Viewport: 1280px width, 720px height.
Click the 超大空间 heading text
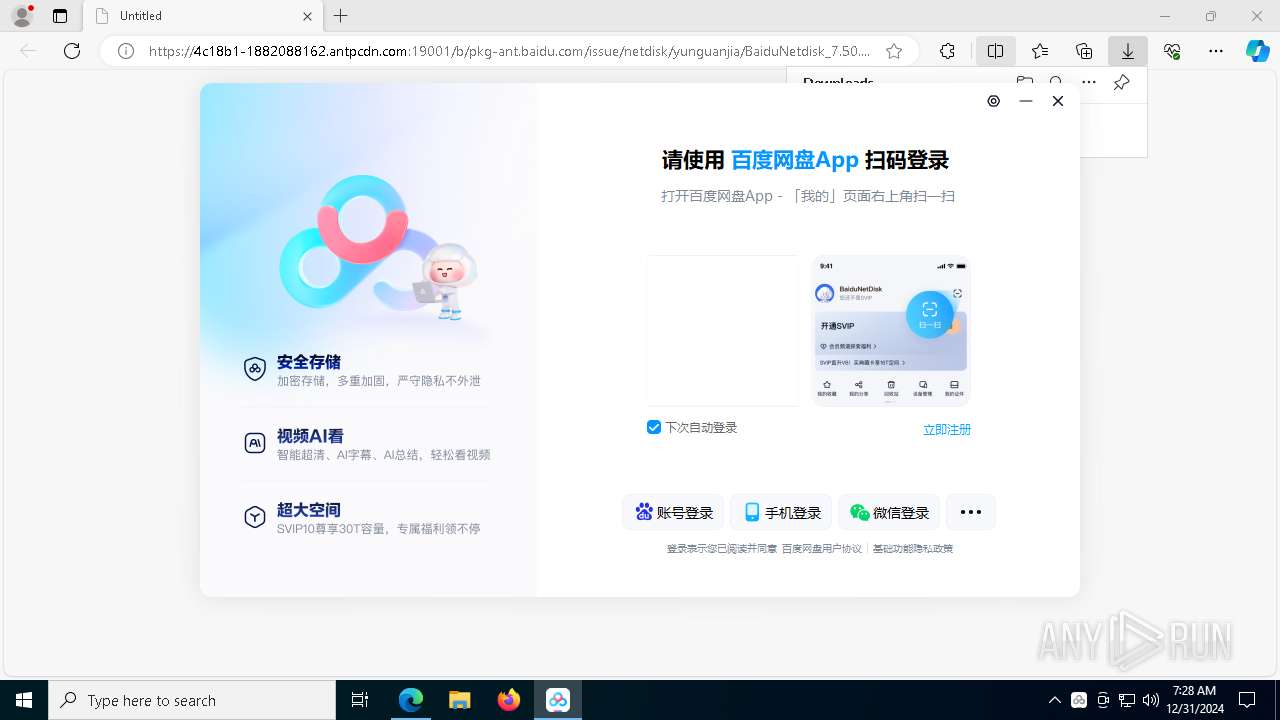coord(309,510)
